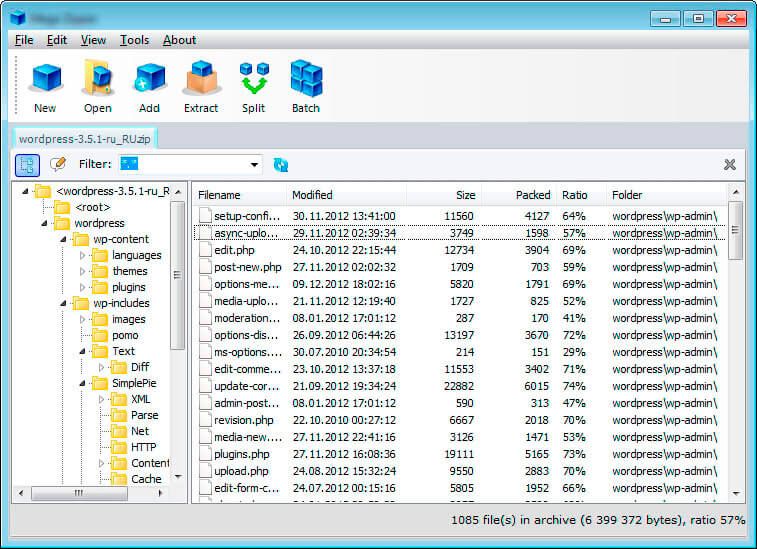
Task: Expand the themes folder node
Action: coord(83,271)
